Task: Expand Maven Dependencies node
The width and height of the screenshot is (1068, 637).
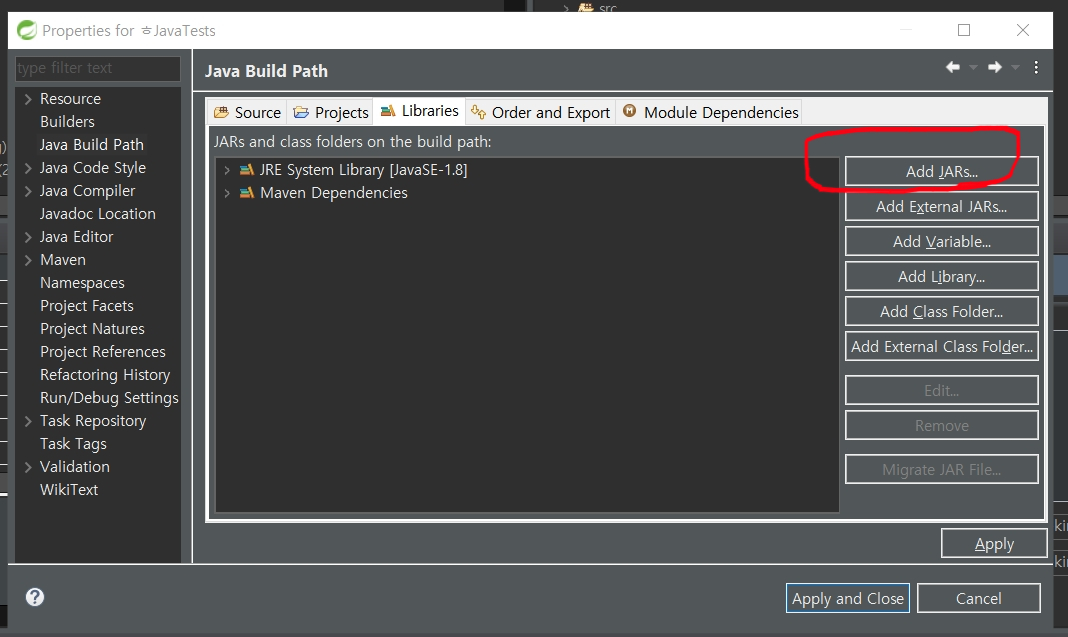Action: coord(227,193)
